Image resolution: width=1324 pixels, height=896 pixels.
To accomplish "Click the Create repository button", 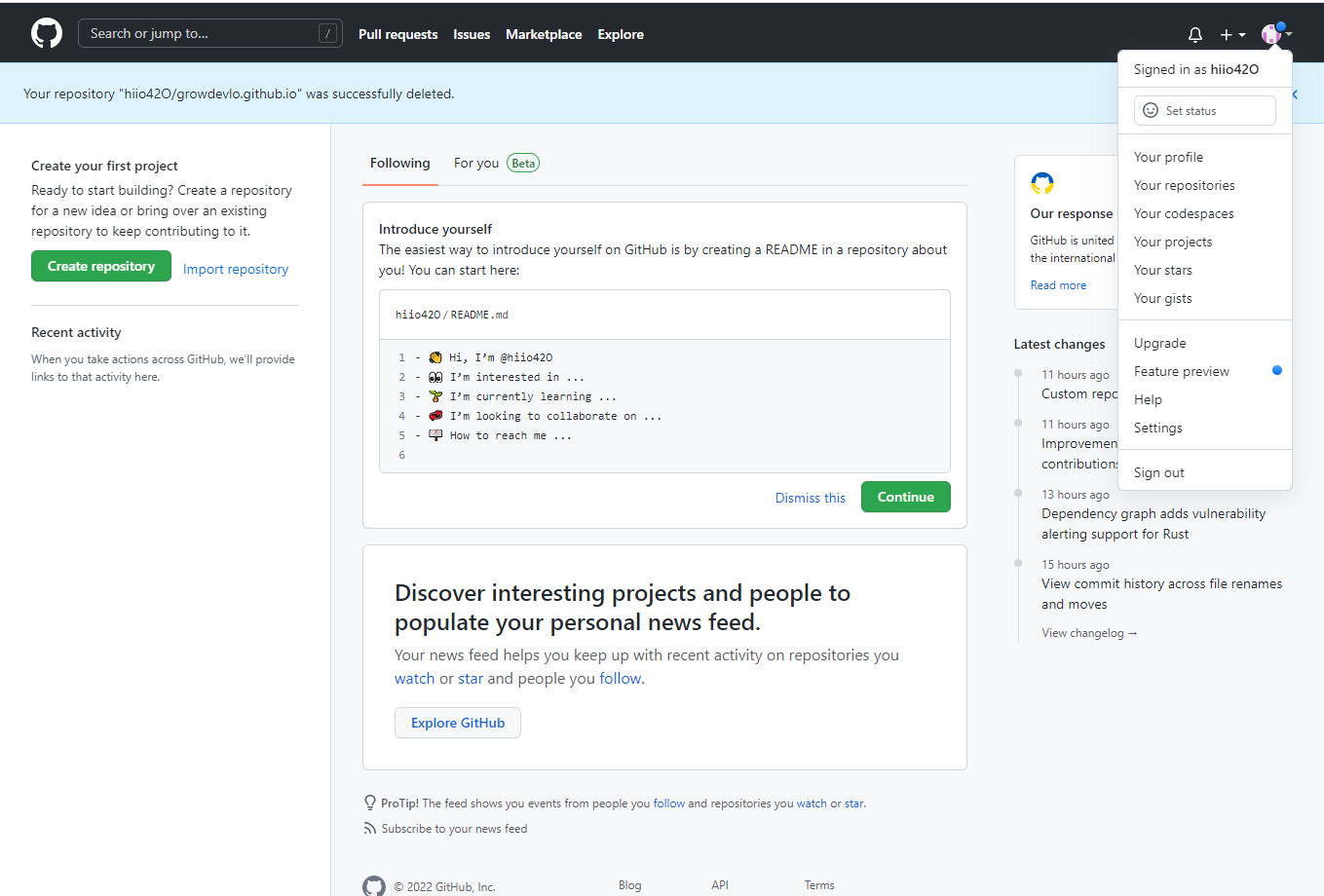I will tap(101, 266).
